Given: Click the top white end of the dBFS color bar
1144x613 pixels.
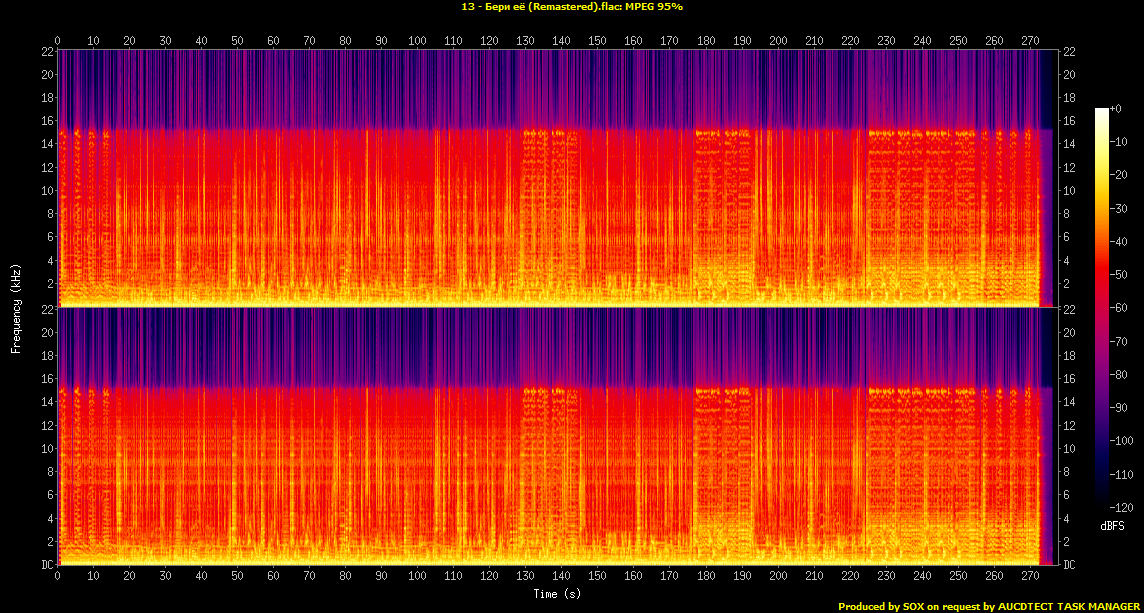Looking at the screenshot, I should [1102, 111].
